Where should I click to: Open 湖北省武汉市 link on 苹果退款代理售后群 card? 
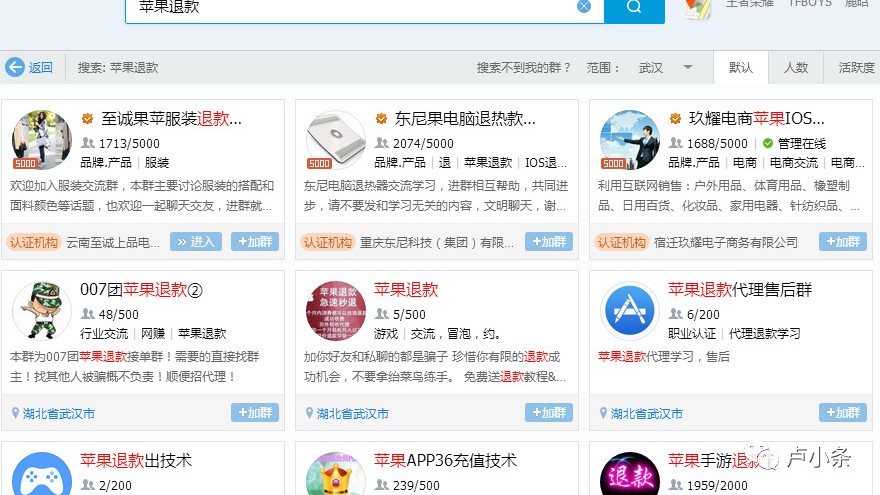tap(647, 414)
